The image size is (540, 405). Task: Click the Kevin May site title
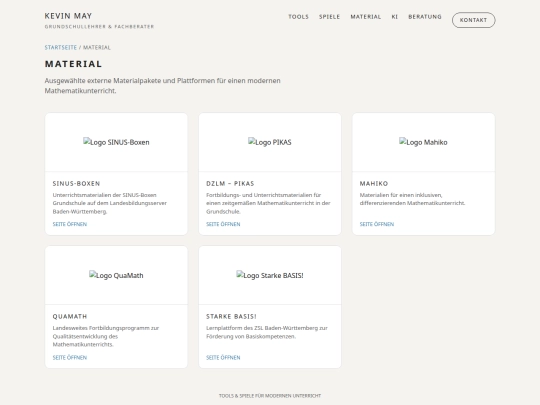coord(68,16)
